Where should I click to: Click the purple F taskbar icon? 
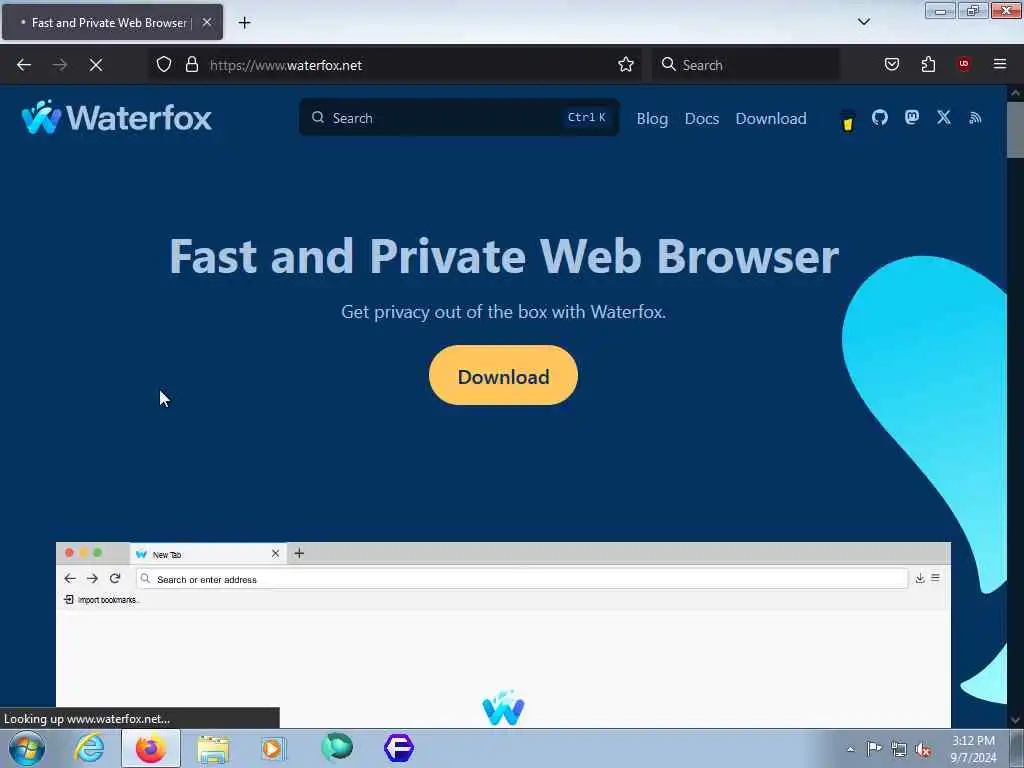point(399,748)
